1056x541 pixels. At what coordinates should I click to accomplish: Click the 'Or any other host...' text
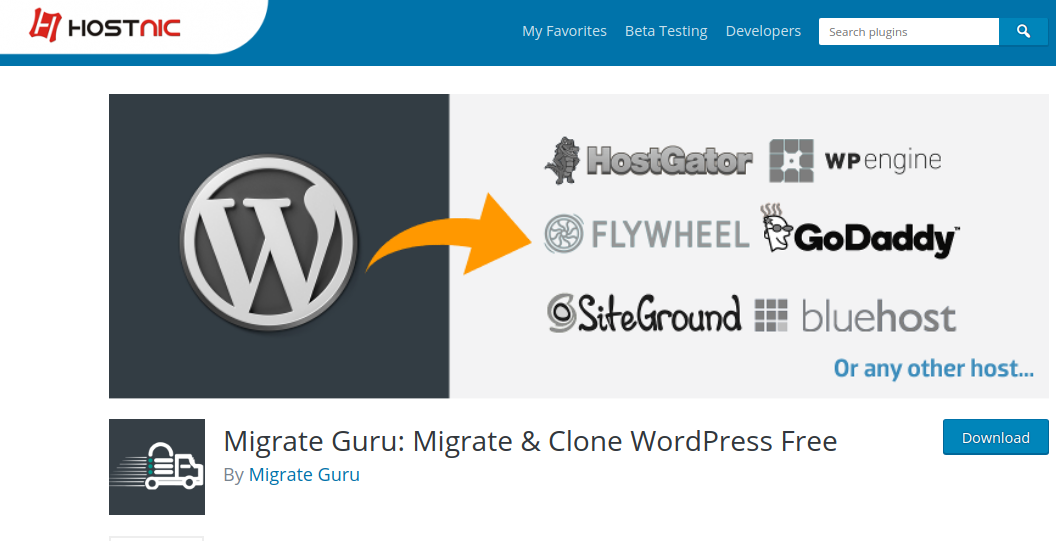pos(933,369)
